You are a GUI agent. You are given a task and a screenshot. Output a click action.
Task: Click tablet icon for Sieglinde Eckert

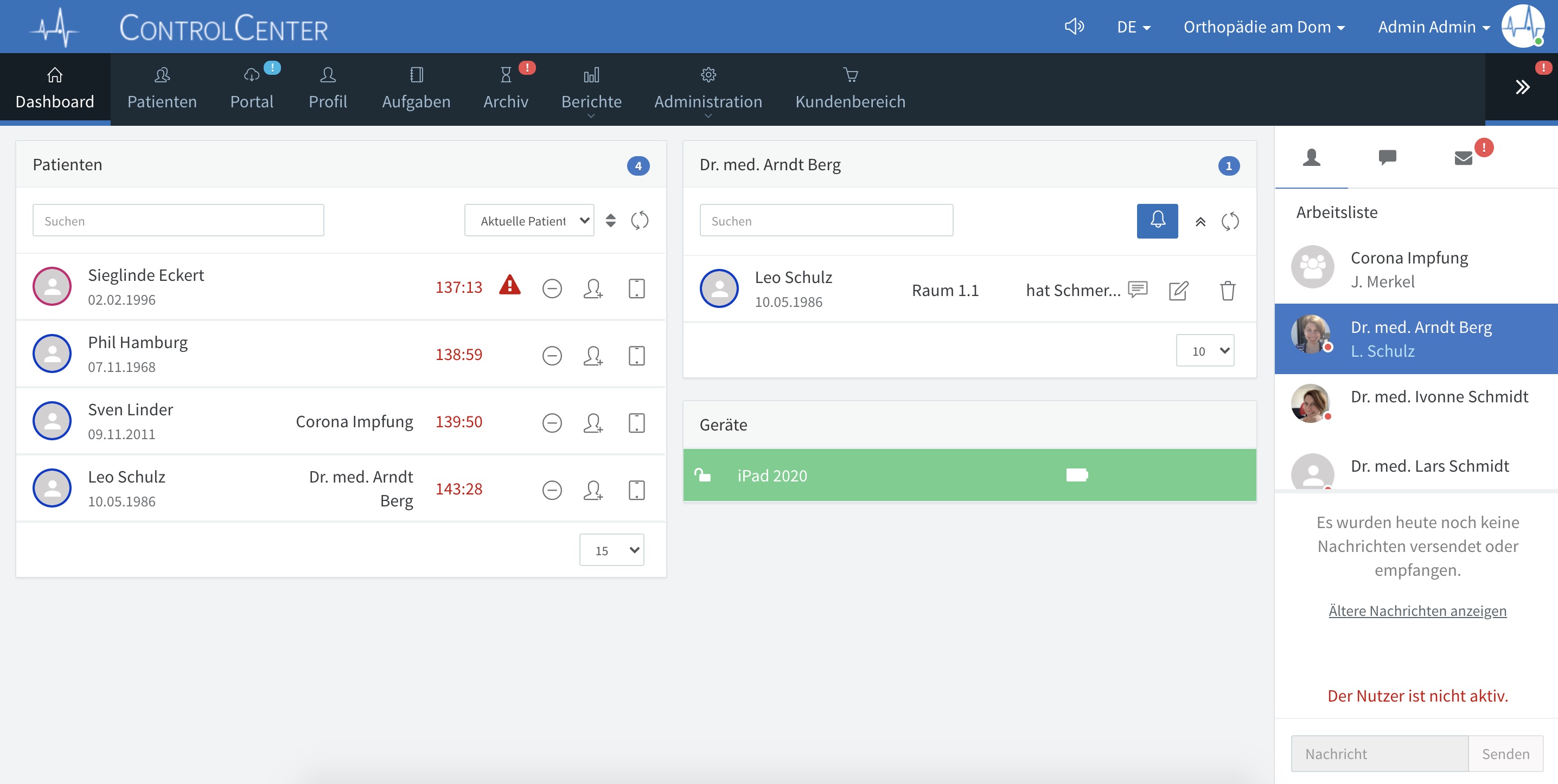(637, 289)
